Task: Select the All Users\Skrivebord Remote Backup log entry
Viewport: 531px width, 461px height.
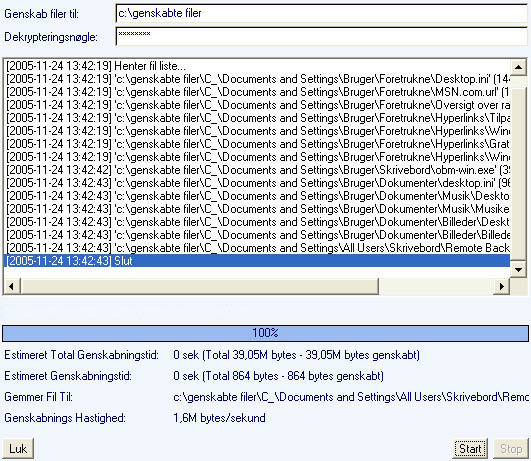Action: (x=257, y=248)
